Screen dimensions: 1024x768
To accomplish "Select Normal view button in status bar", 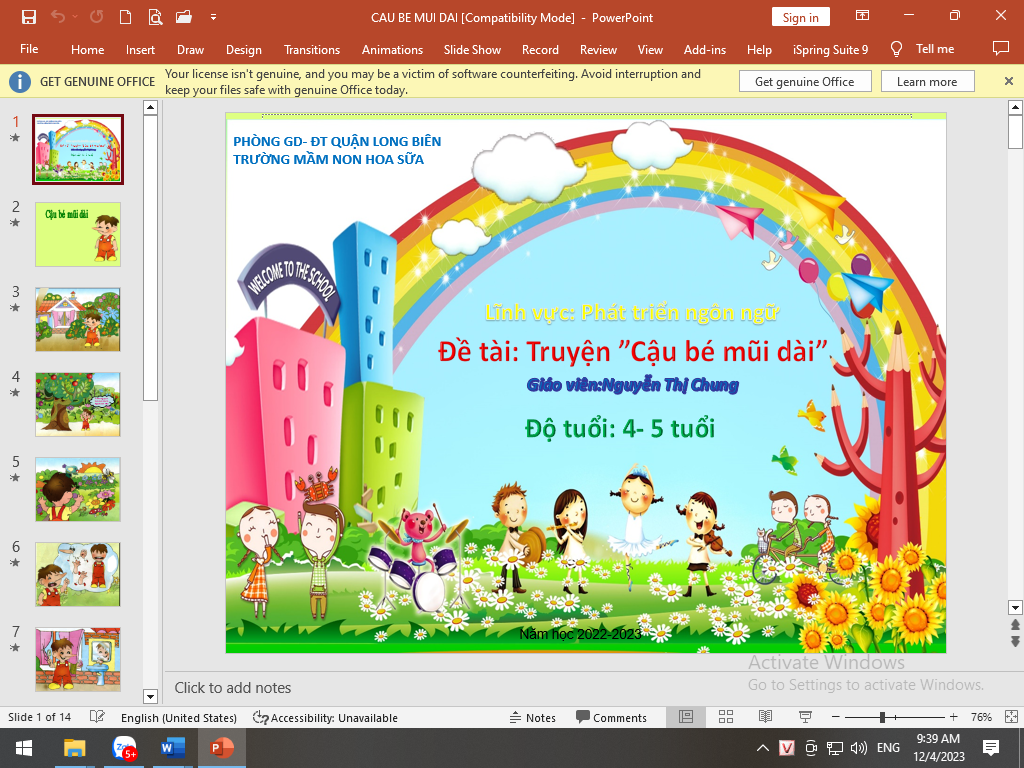I will click(686, 717).
